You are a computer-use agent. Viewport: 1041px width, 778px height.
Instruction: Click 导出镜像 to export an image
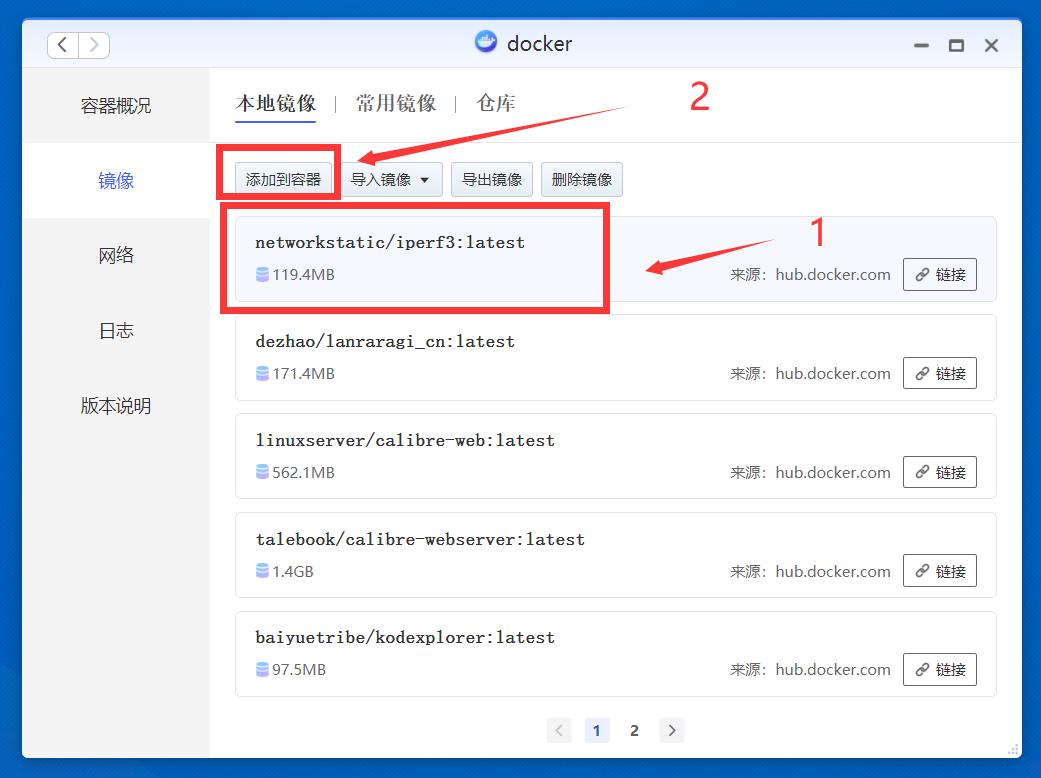tap(491, 179)
